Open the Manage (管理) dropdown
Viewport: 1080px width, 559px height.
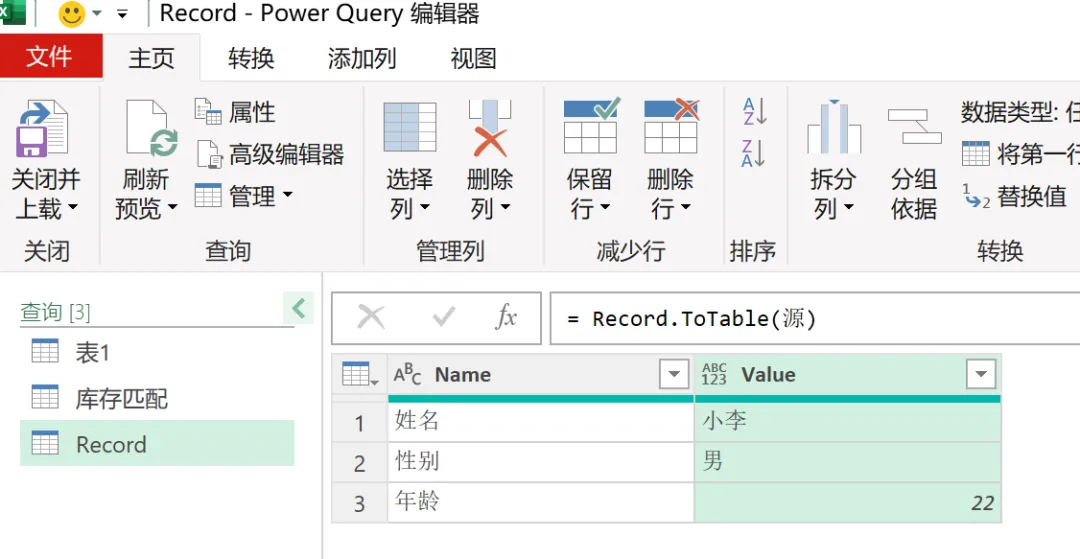(x=244, y=196)
